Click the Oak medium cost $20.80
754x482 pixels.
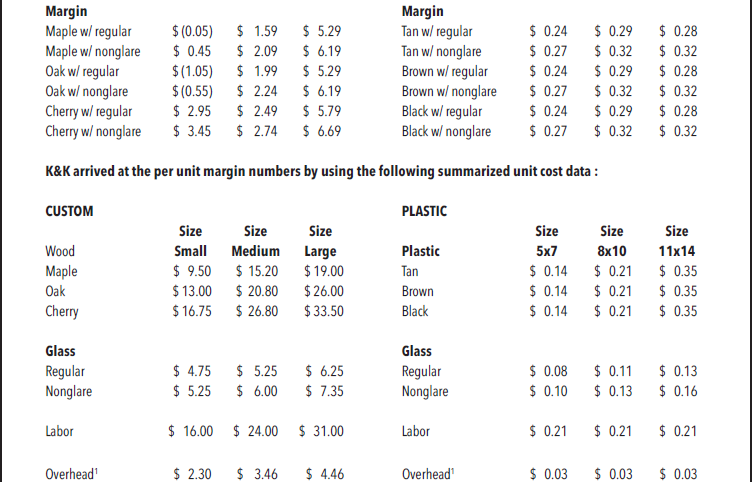point(255,291)
